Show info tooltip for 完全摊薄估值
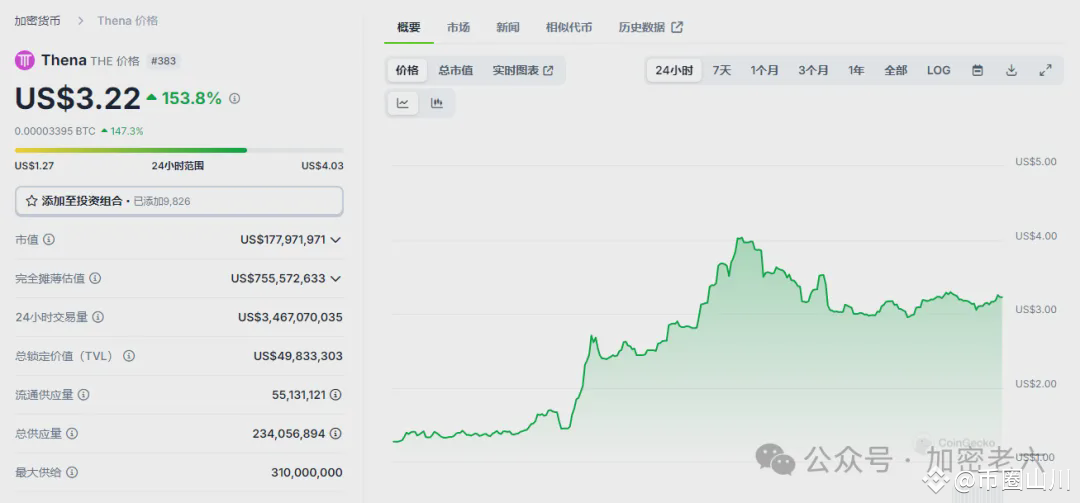This screenshot has height=503, width=1080. [95, 278]
